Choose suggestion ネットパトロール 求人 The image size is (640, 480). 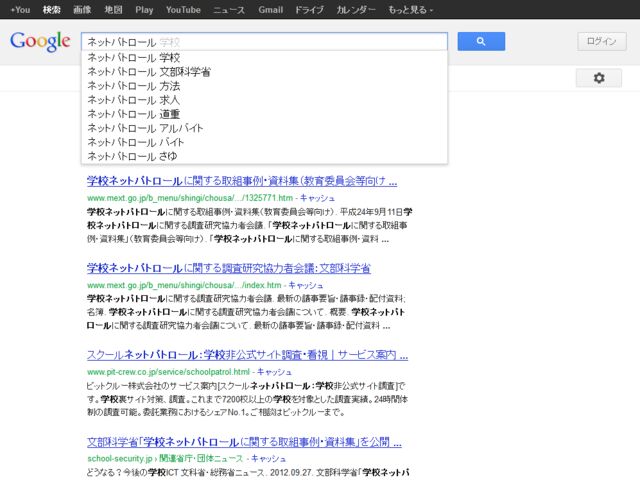(264, 100)
